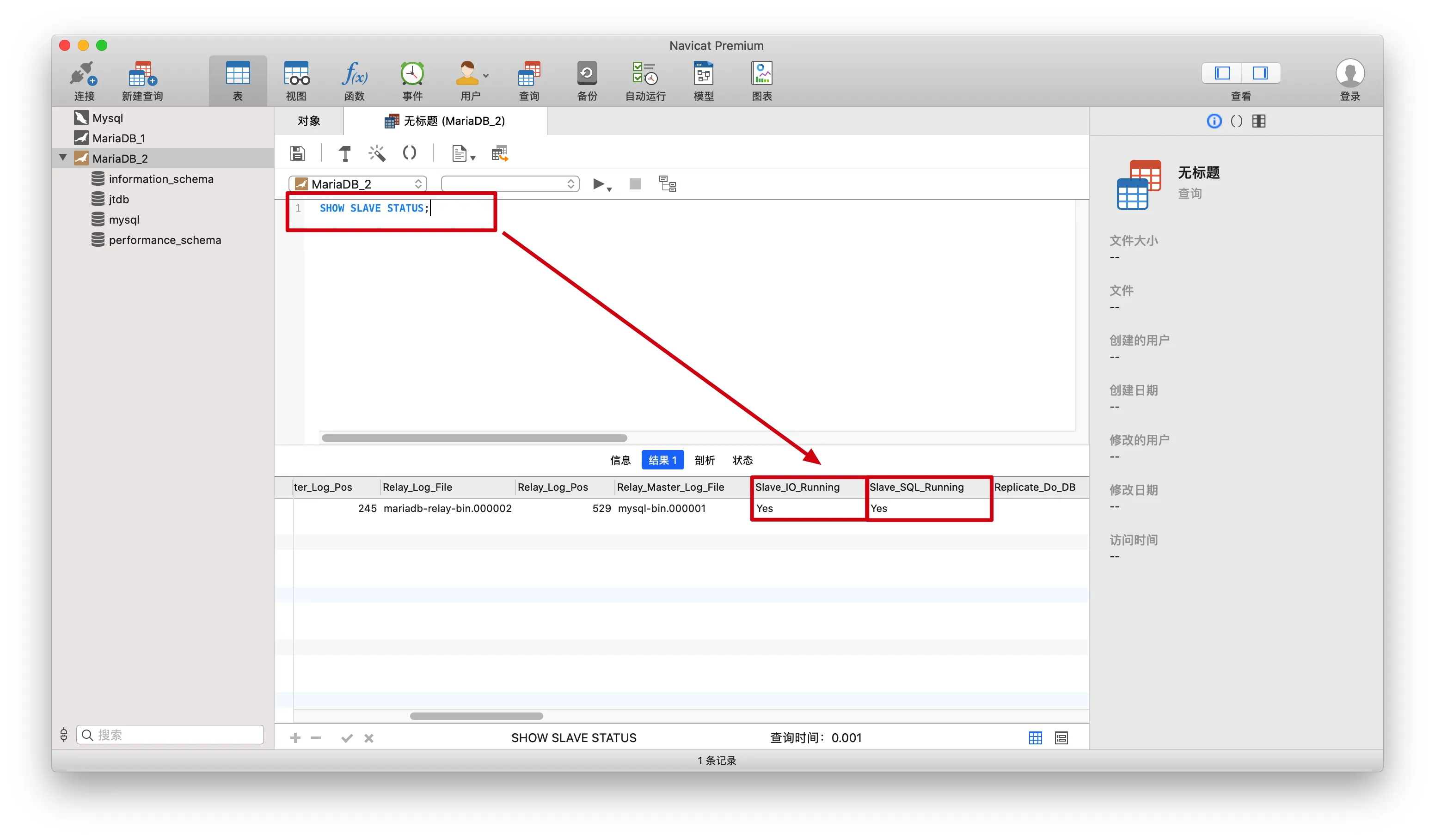Viewport: 1435px width, 840px height.
Task: Select the Table (表) toolbar button
Action: [238, 81]
